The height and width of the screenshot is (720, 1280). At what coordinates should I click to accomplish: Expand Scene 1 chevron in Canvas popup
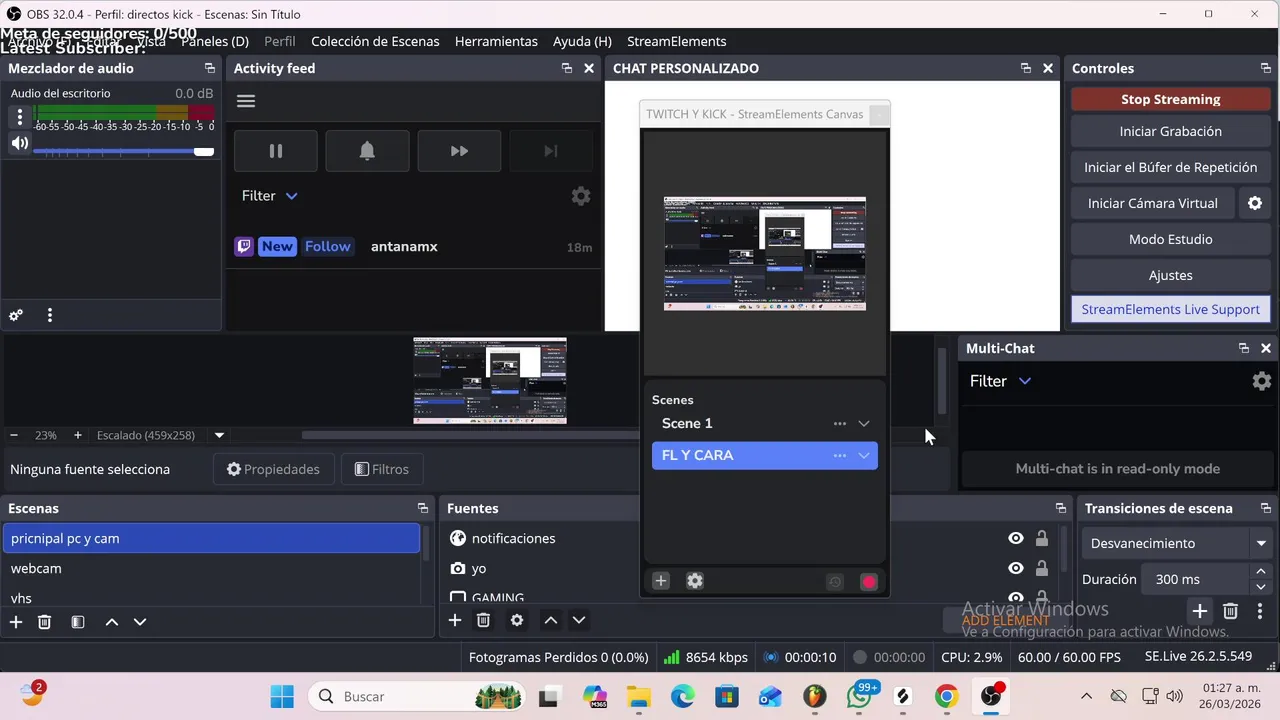click(864, 424)
